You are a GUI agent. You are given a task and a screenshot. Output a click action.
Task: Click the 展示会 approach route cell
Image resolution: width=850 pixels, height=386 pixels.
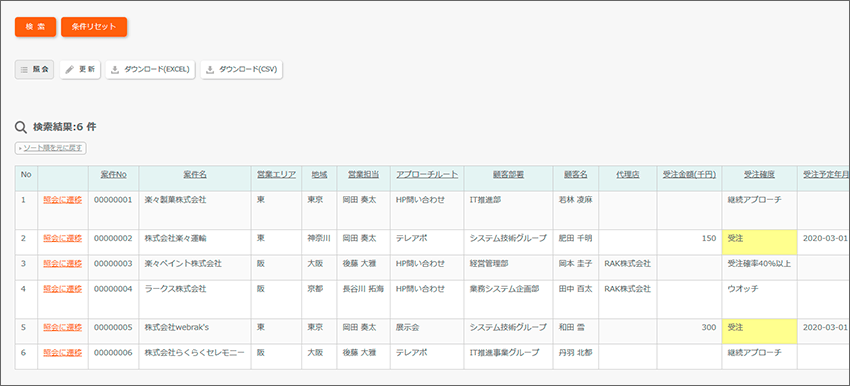pos(427,331)
